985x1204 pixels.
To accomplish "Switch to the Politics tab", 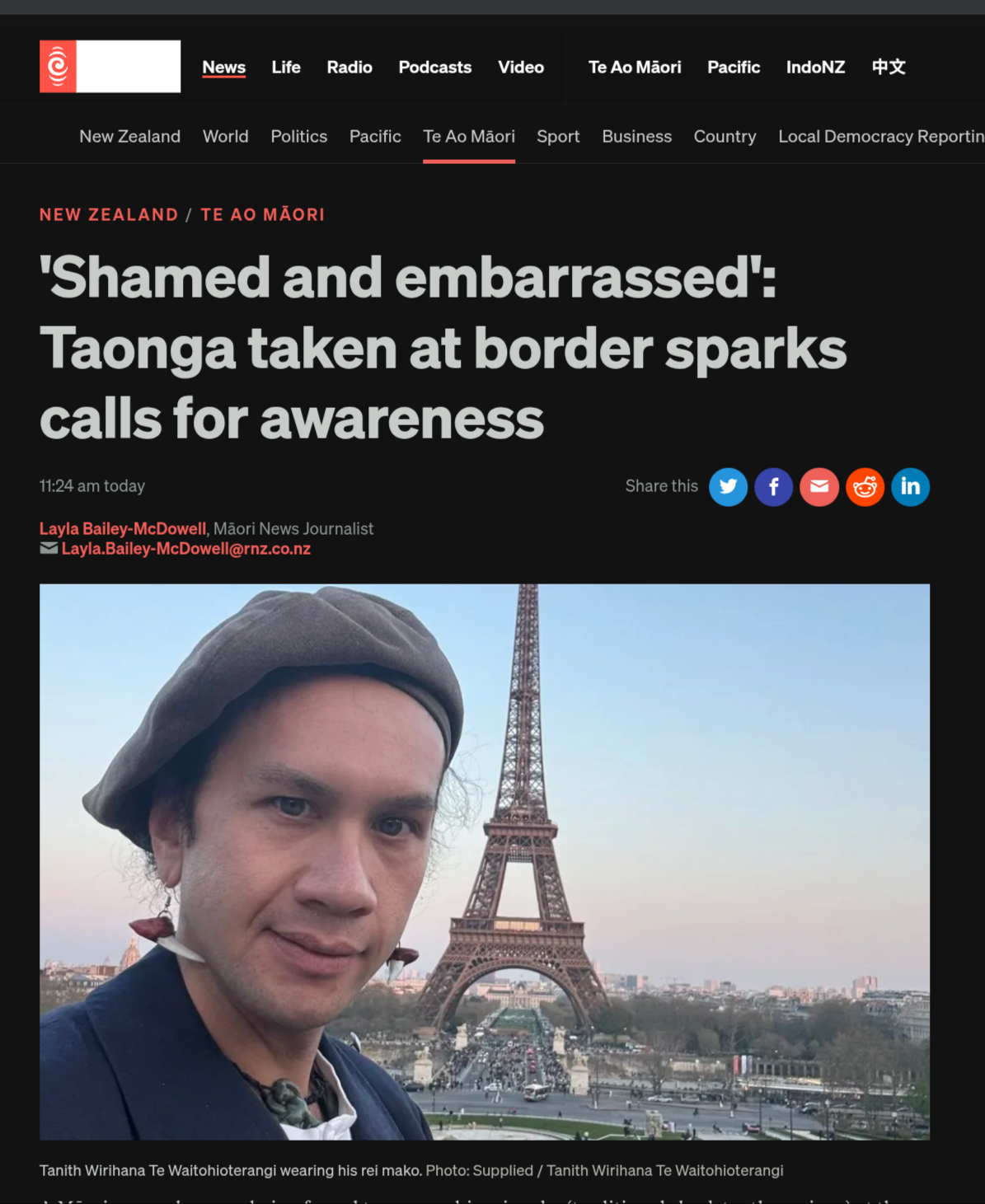I will pyautogui.click(x=299, y=137).
